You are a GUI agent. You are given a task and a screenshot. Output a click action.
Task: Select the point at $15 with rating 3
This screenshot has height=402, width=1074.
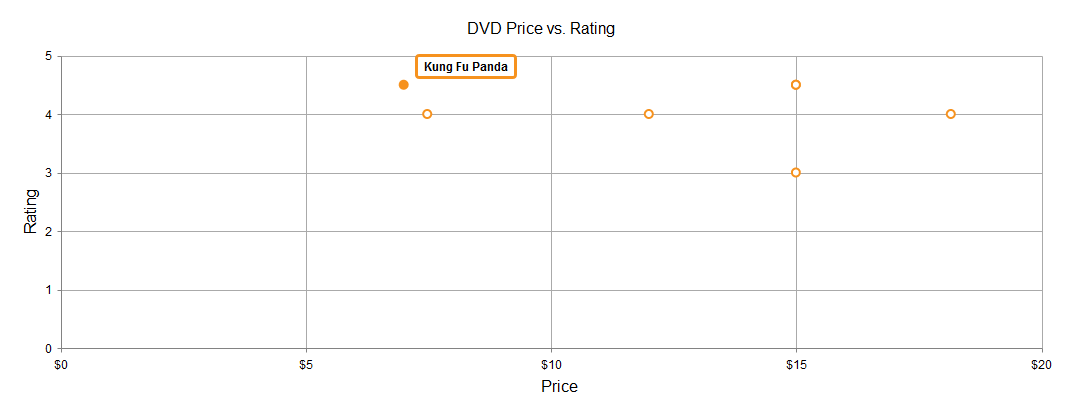pyautogui.click(x=796, y=173)
